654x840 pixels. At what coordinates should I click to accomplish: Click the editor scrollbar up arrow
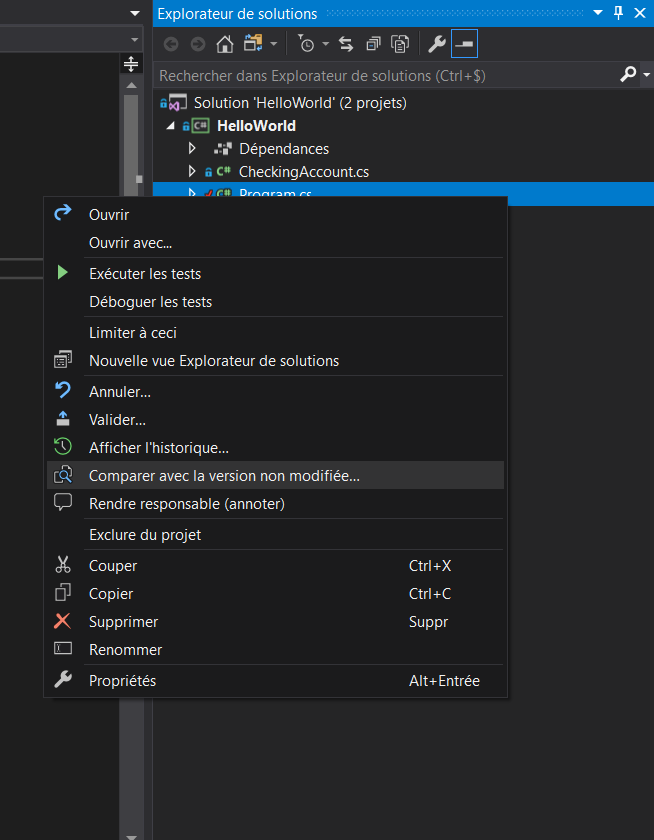click(131, 85)
